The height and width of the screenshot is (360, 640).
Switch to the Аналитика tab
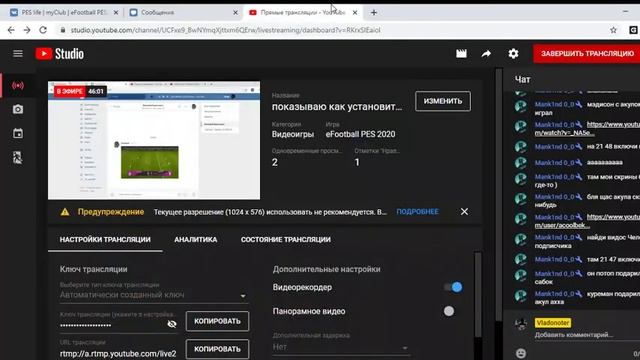coord(196,240)
